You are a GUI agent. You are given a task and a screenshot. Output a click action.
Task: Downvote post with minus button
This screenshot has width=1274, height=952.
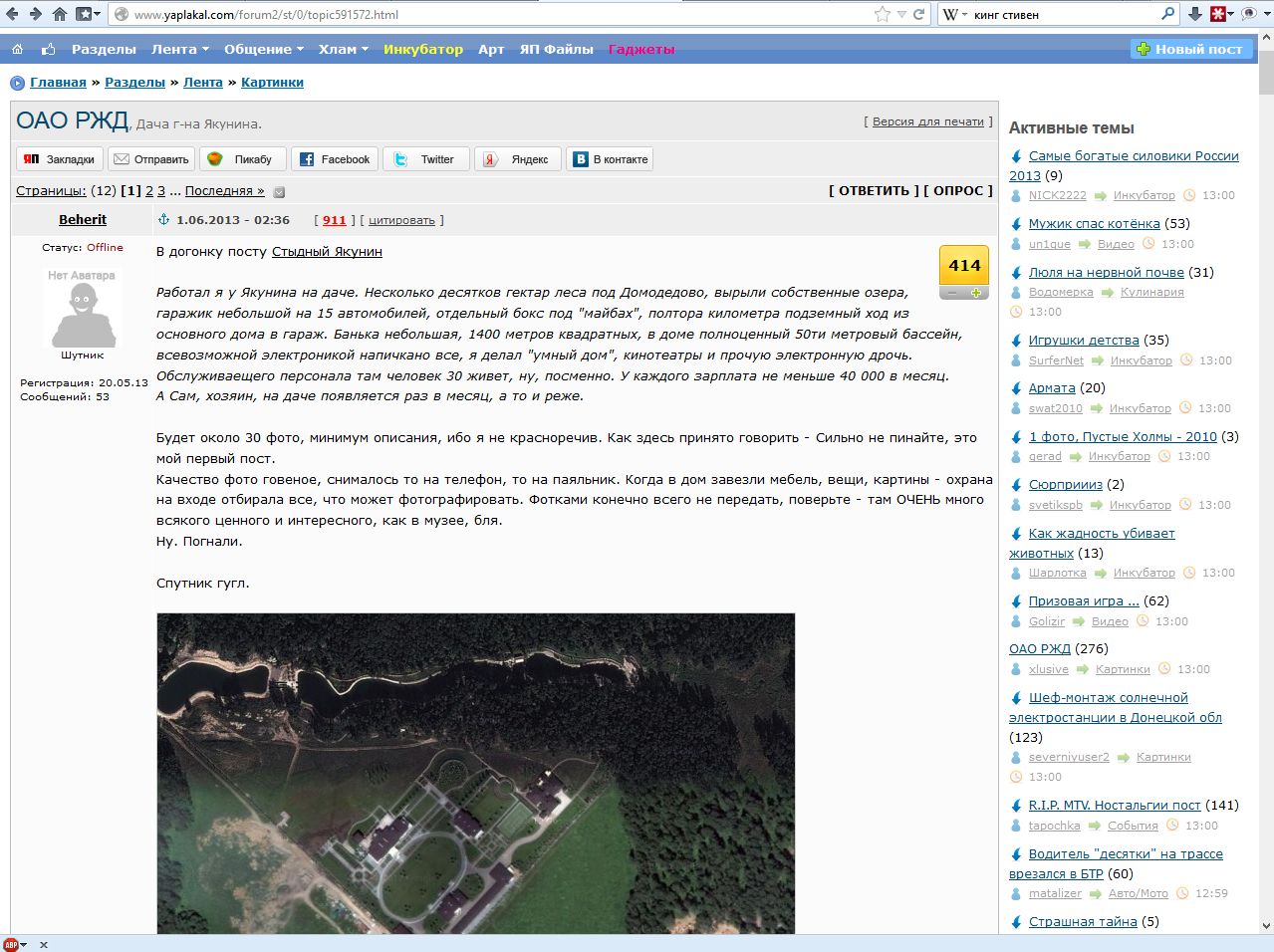952,293
